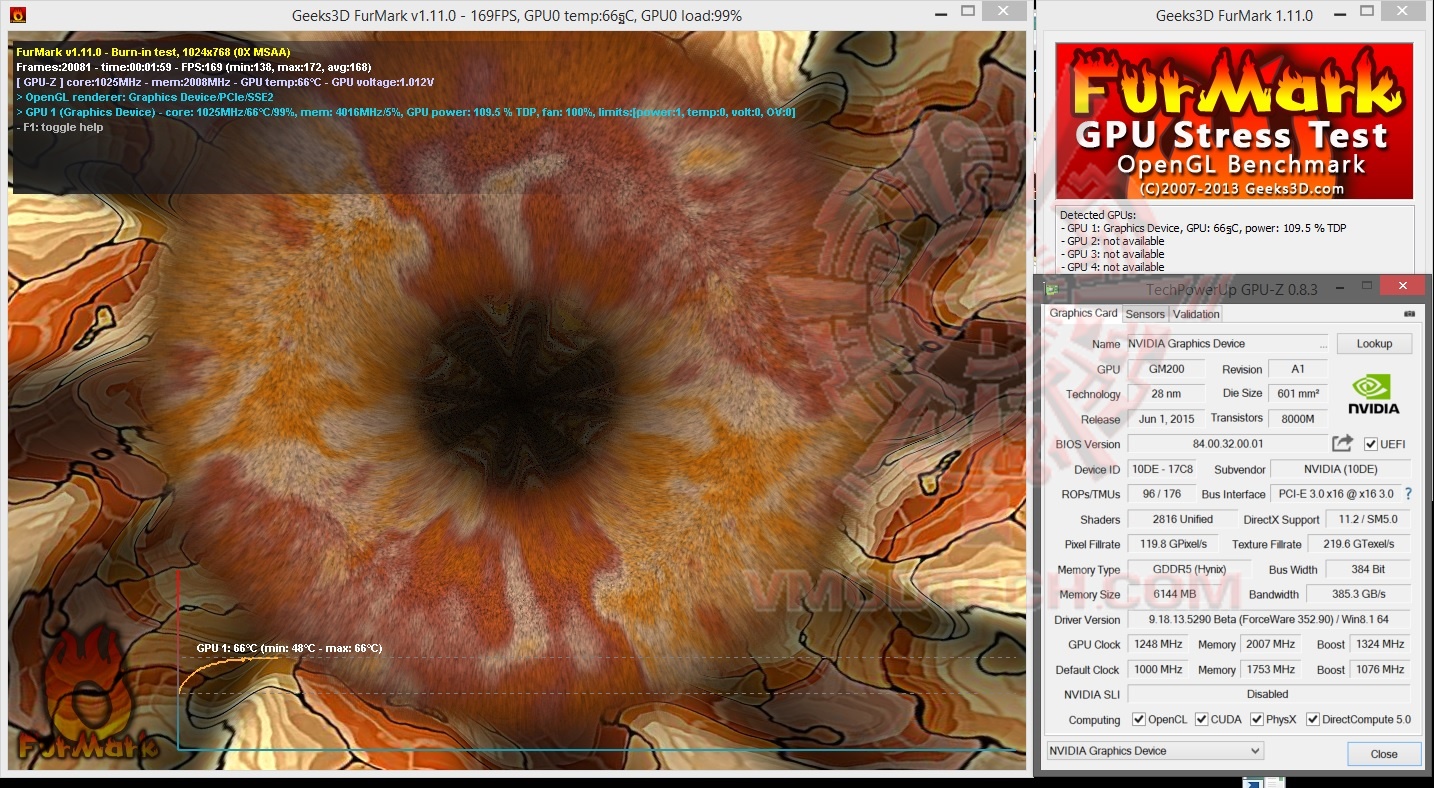1434x788 pixels.
Task: Expand the NVIDIA Graphics Device selector dropdown
Action: coord(1155,751)
